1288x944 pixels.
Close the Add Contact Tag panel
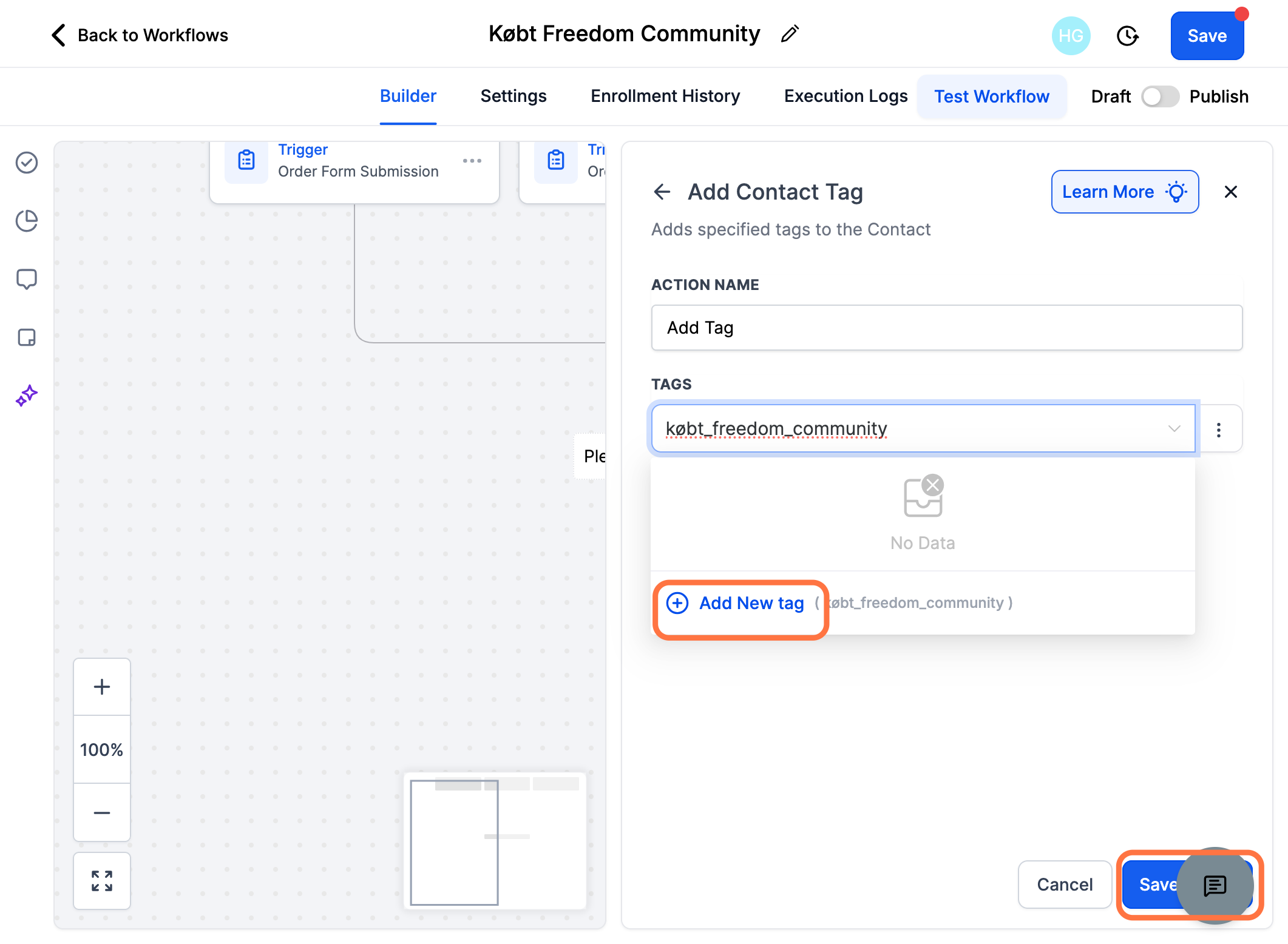(x=1231, y=192)
